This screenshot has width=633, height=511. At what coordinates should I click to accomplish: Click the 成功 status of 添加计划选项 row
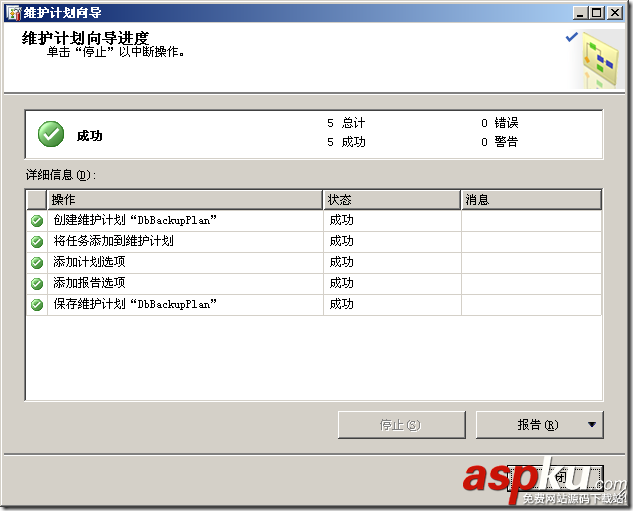(342, 262)
